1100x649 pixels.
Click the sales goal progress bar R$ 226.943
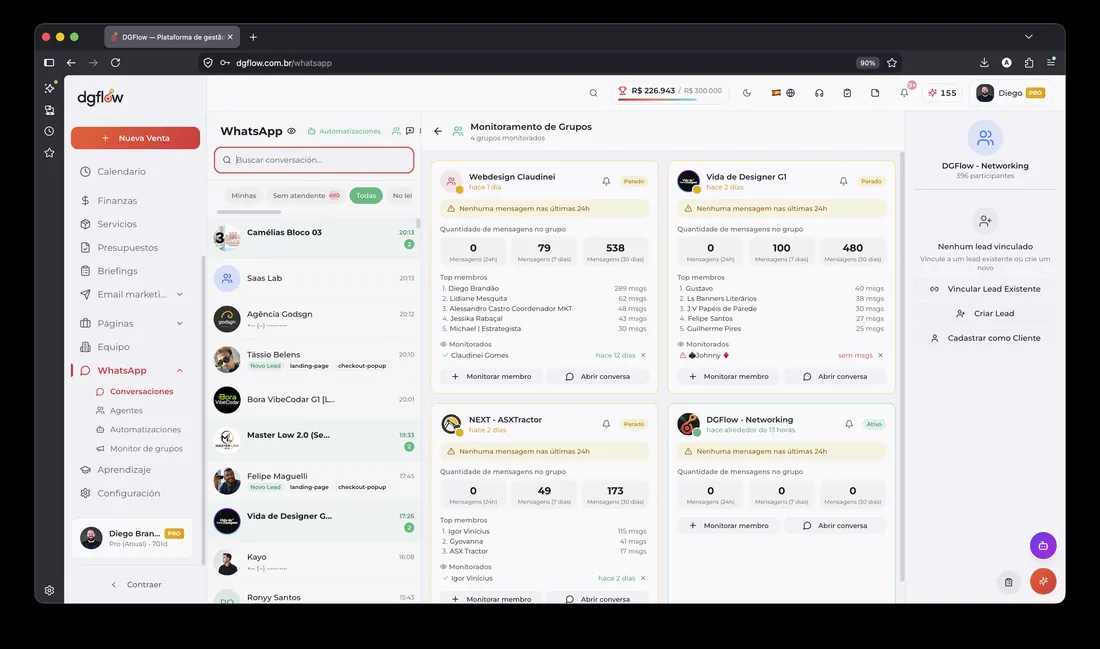(670, 92)
